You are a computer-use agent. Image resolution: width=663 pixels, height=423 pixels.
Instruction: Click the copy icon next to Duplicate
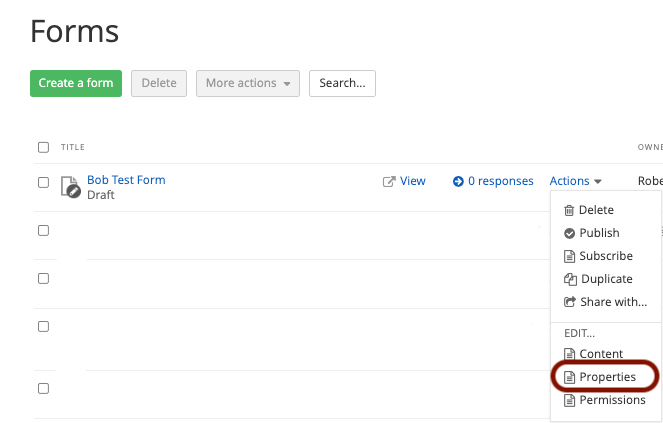pos(570,279)
